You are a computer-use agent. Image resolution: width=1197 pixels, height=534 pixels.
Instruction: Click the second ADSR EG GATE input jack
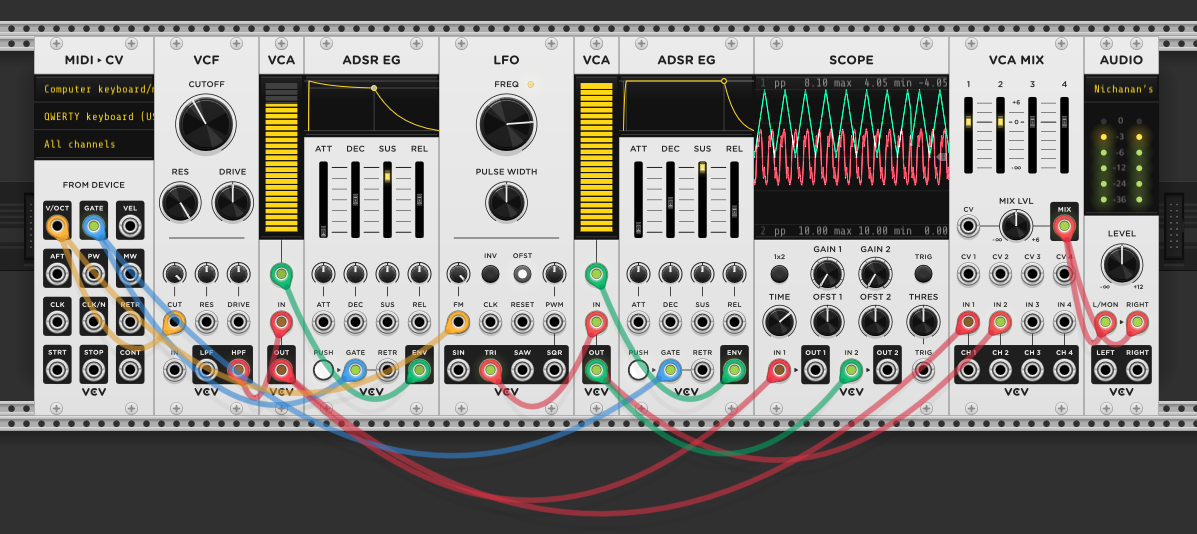point(670,371)
